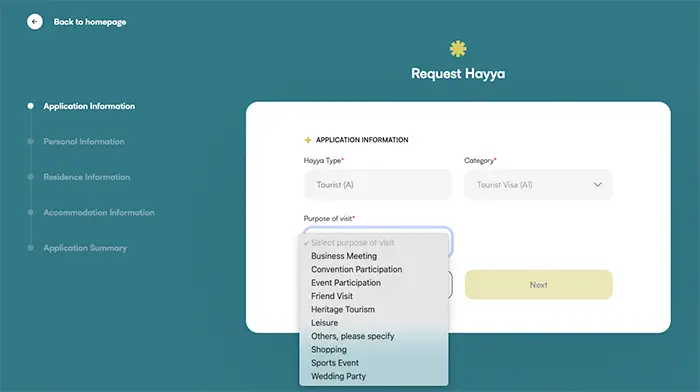Select Convention Participation option
The image size is (700, 392).
click(374, 269)
